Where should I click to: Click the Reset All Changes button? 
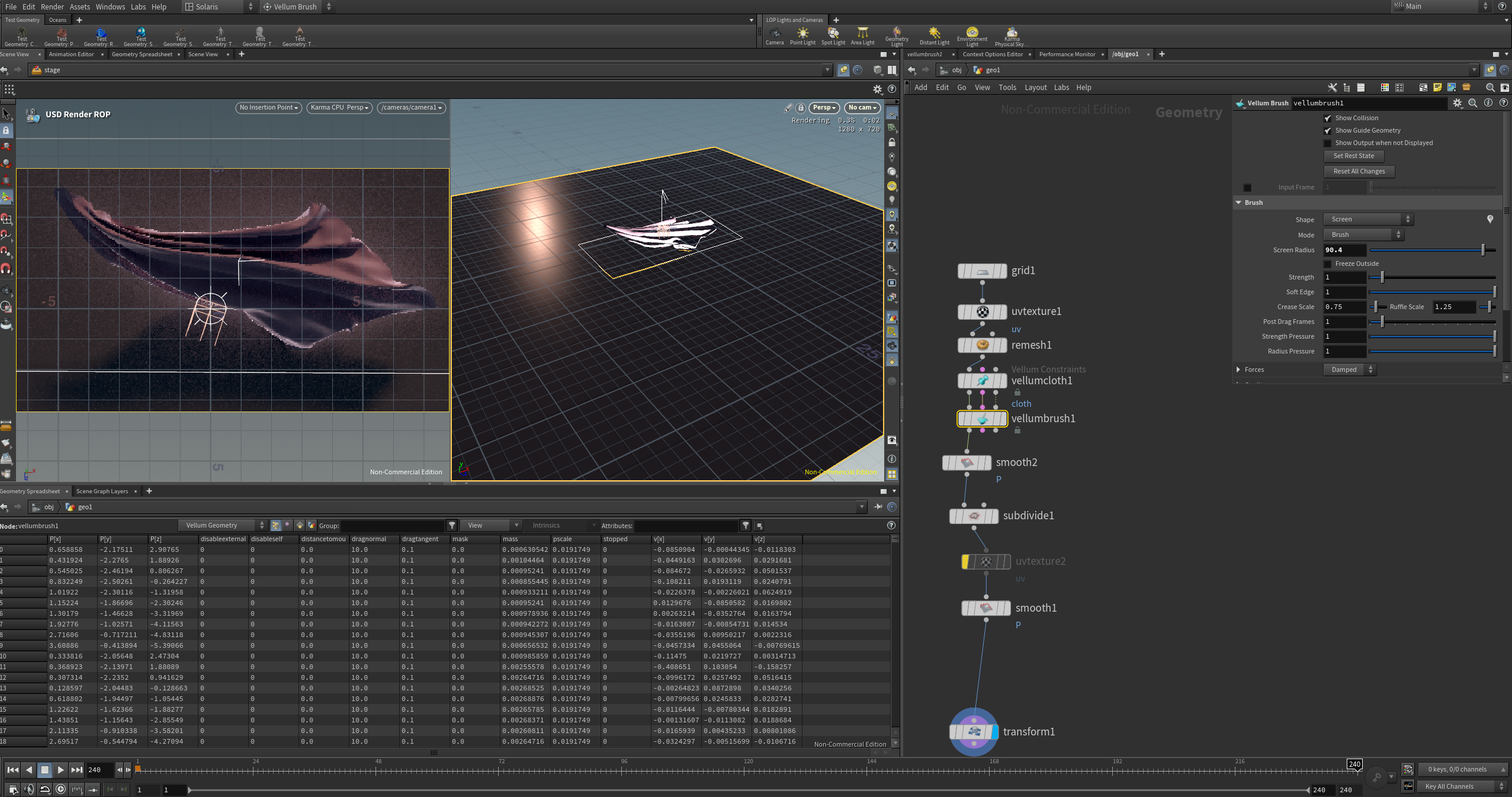click(1359, 172)
